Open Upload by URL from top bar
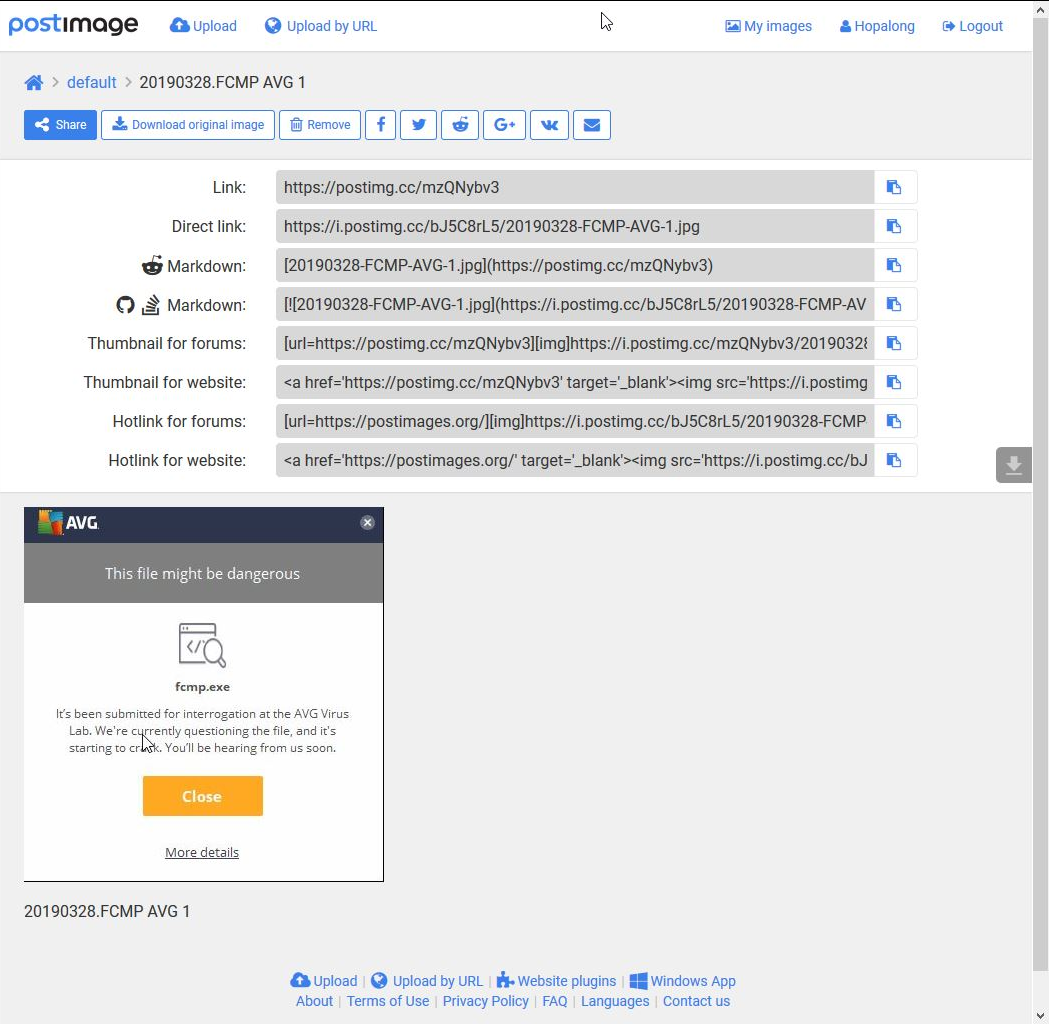 (x=320, y=26)
